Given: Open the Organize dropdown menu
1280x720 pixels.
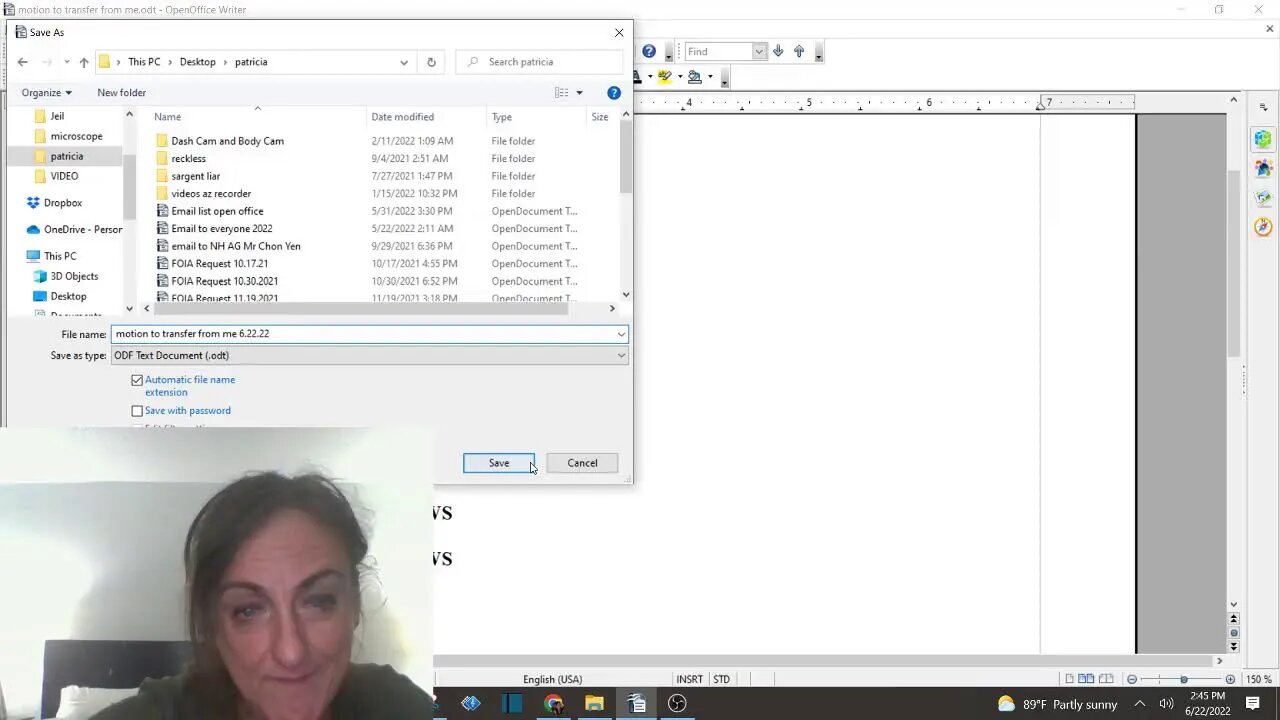Looking at the screenshot, I should tap(46, 93).
